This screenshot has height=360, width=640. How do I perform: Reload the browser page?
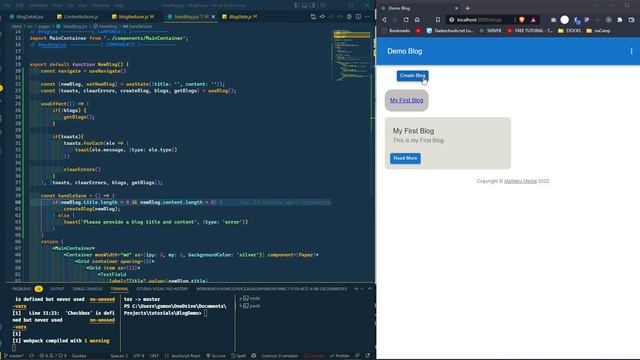(406, 20)
